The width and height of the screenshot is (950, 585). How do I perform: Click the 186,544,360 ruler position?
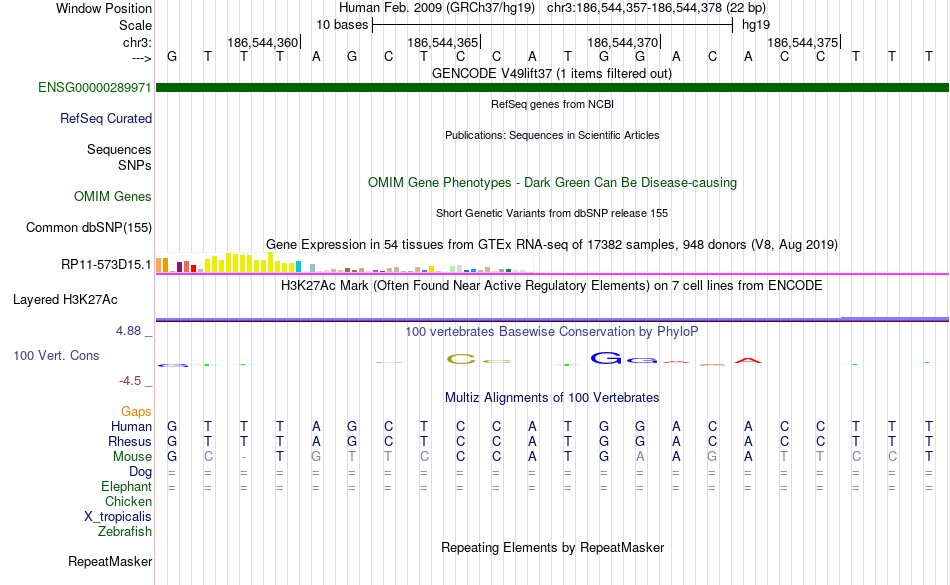click(x=263, y=42)
